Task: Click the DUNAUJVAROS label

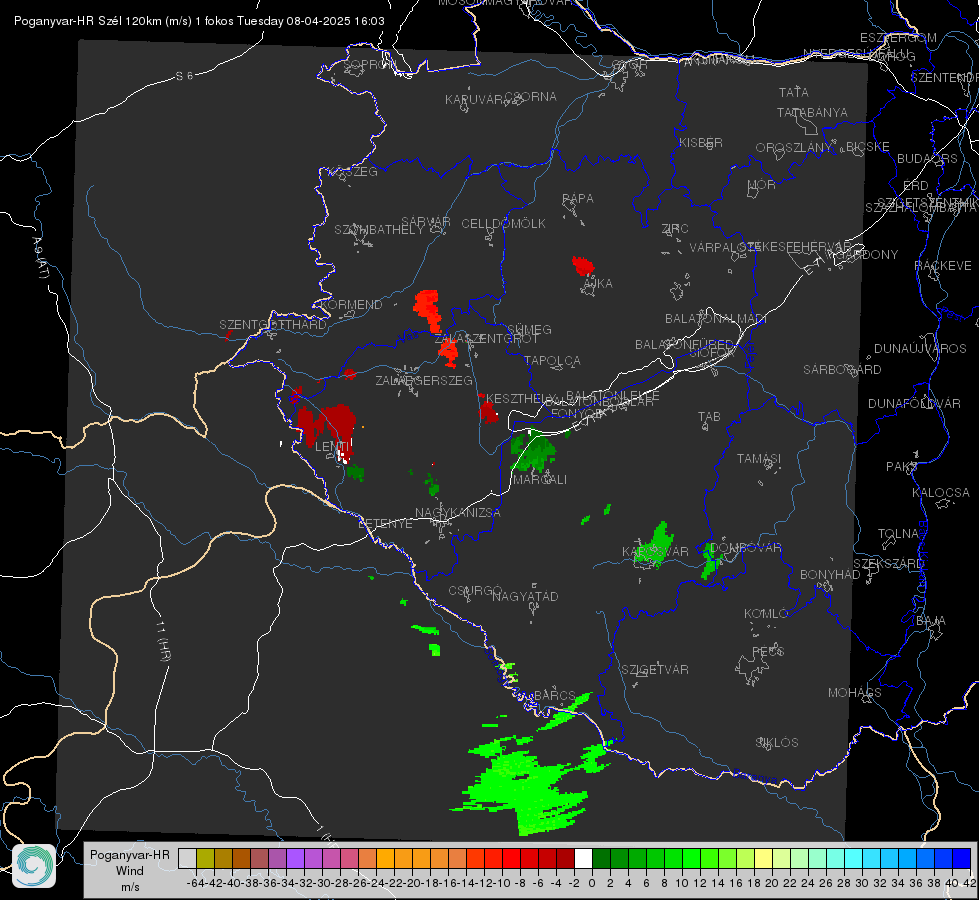Action: click(x=920, y=349)
